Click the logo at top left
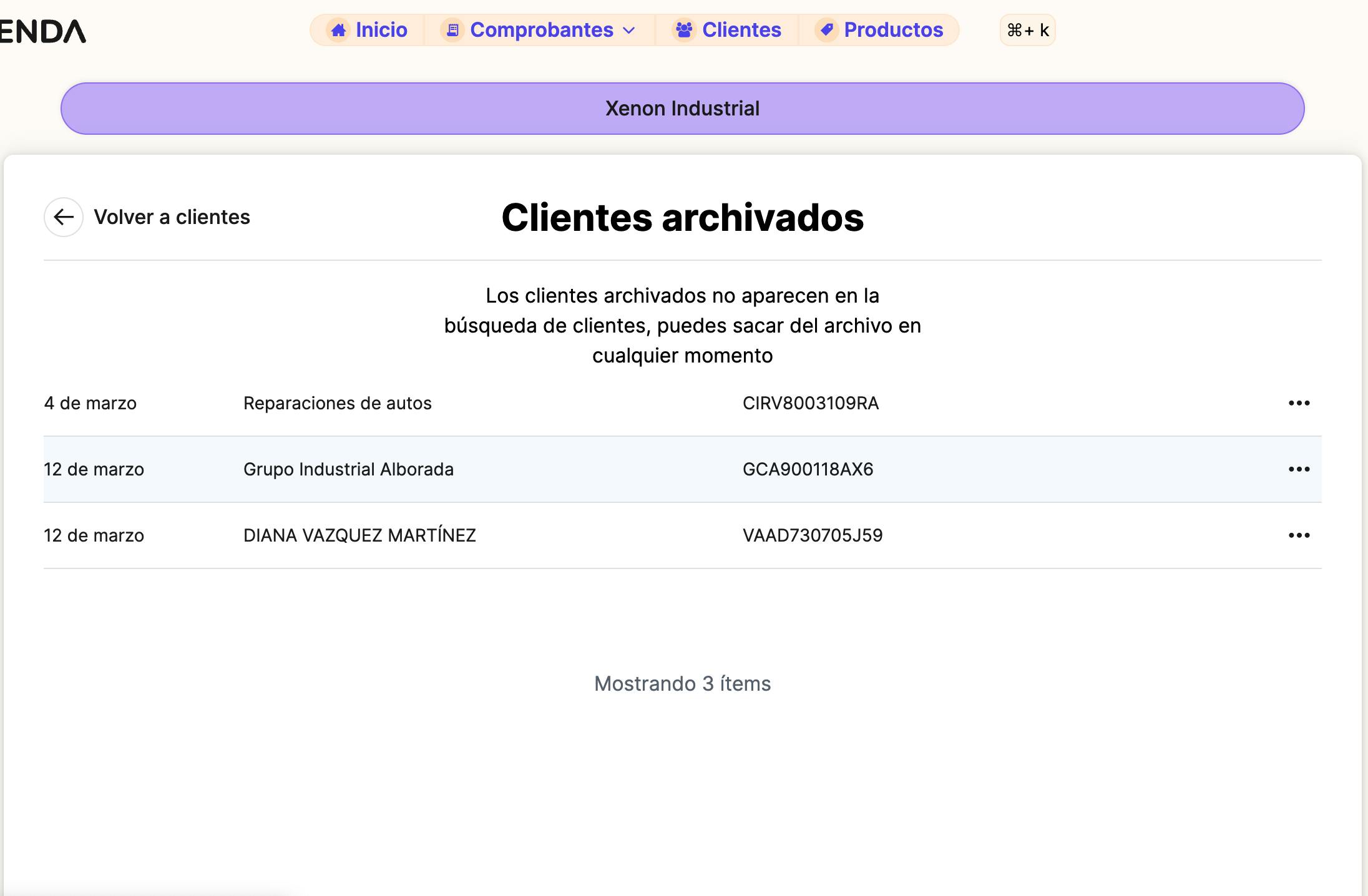The width and height of the screenshot is (1368, 896). [42, 31]
